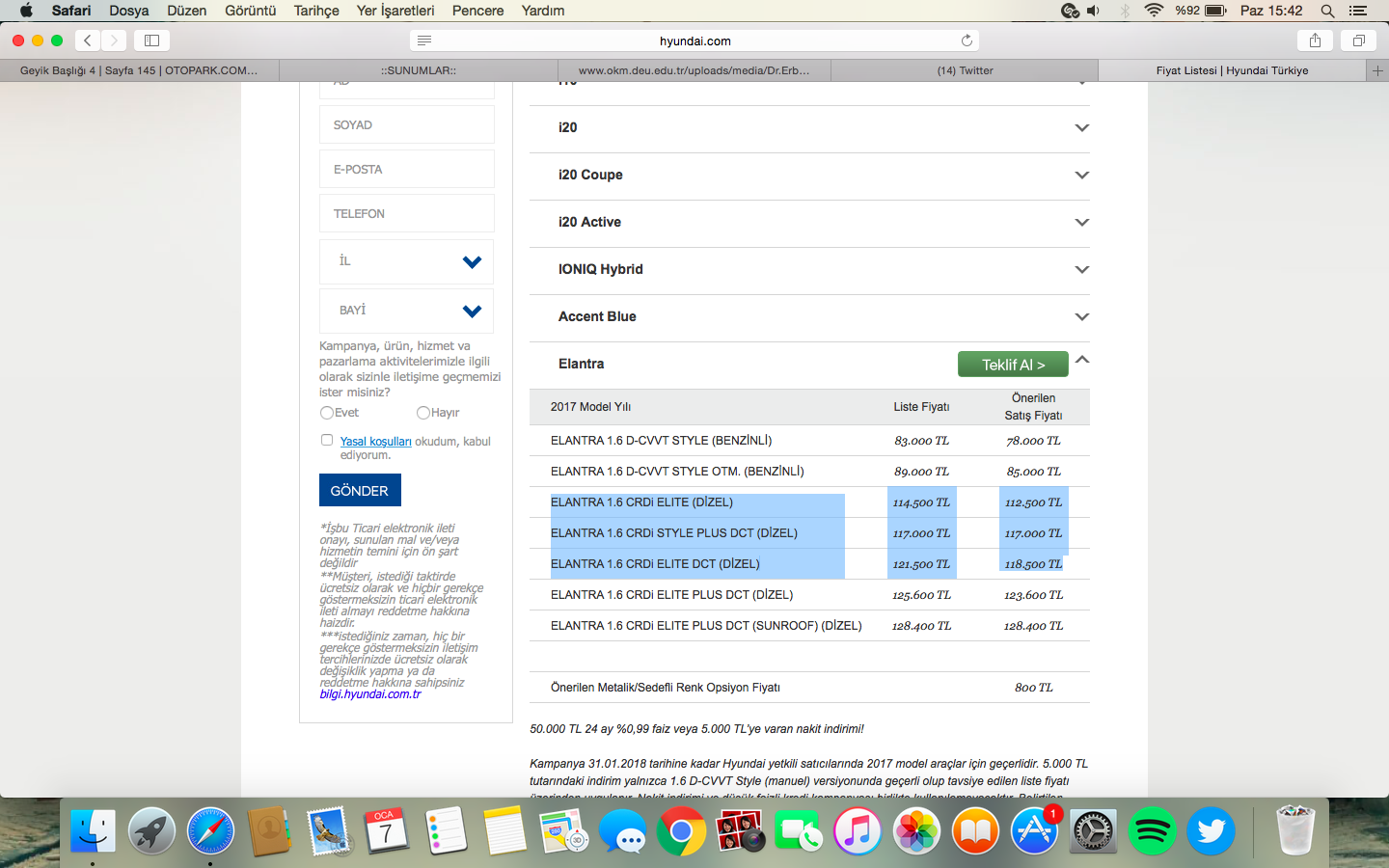
Task: Open App Store from the Dock
Action: 1034,830
